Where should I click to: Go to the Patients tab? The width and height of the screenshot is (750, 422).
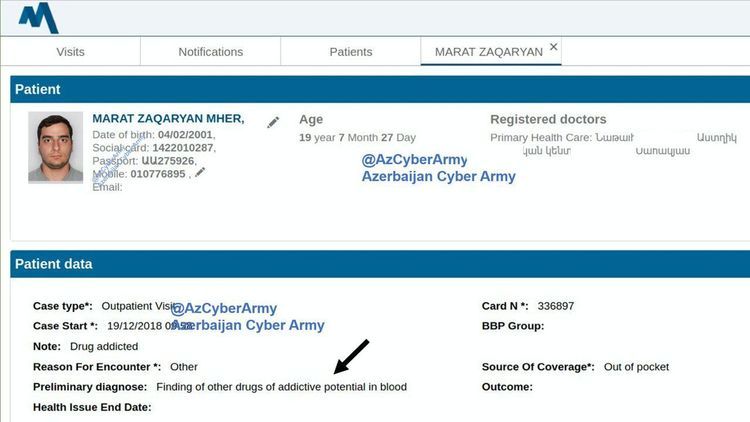[x=350, y=52]
